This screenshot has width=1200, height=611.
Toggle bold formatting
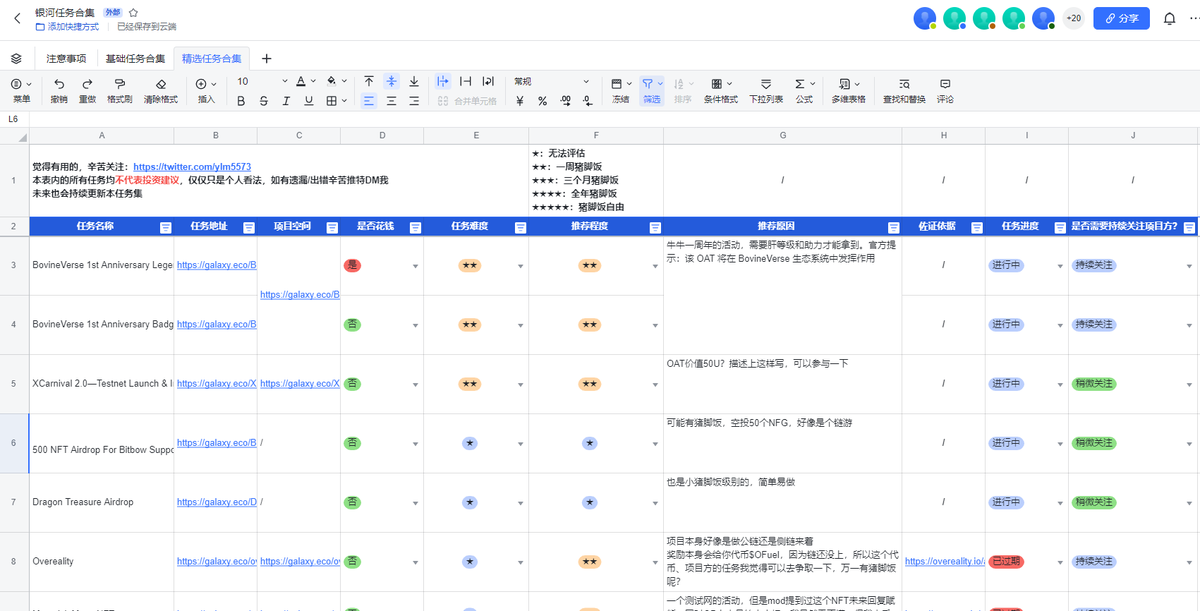(241, 101)
